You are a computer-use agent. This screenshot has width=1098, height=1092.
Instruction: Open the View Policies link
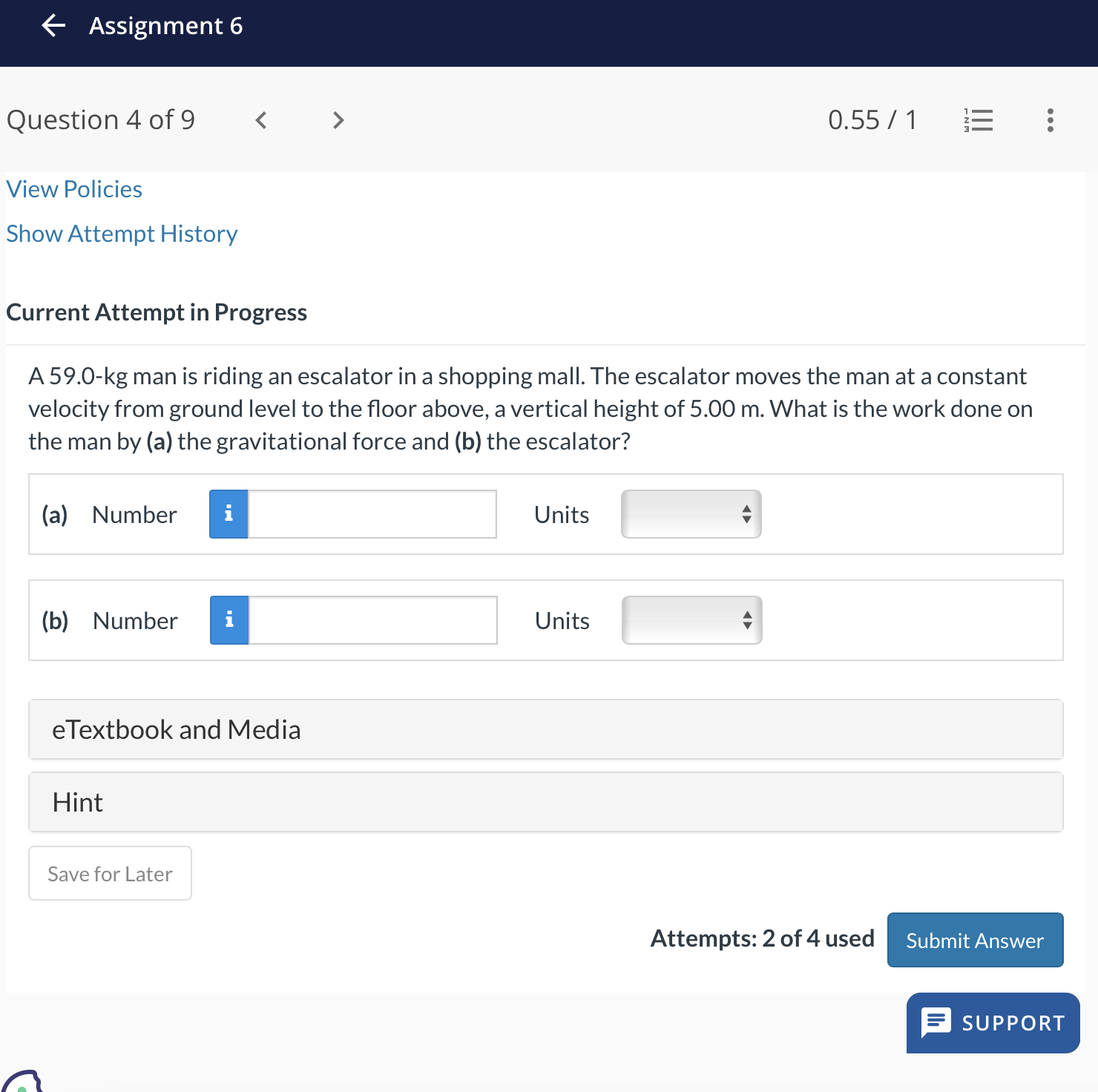73,189
